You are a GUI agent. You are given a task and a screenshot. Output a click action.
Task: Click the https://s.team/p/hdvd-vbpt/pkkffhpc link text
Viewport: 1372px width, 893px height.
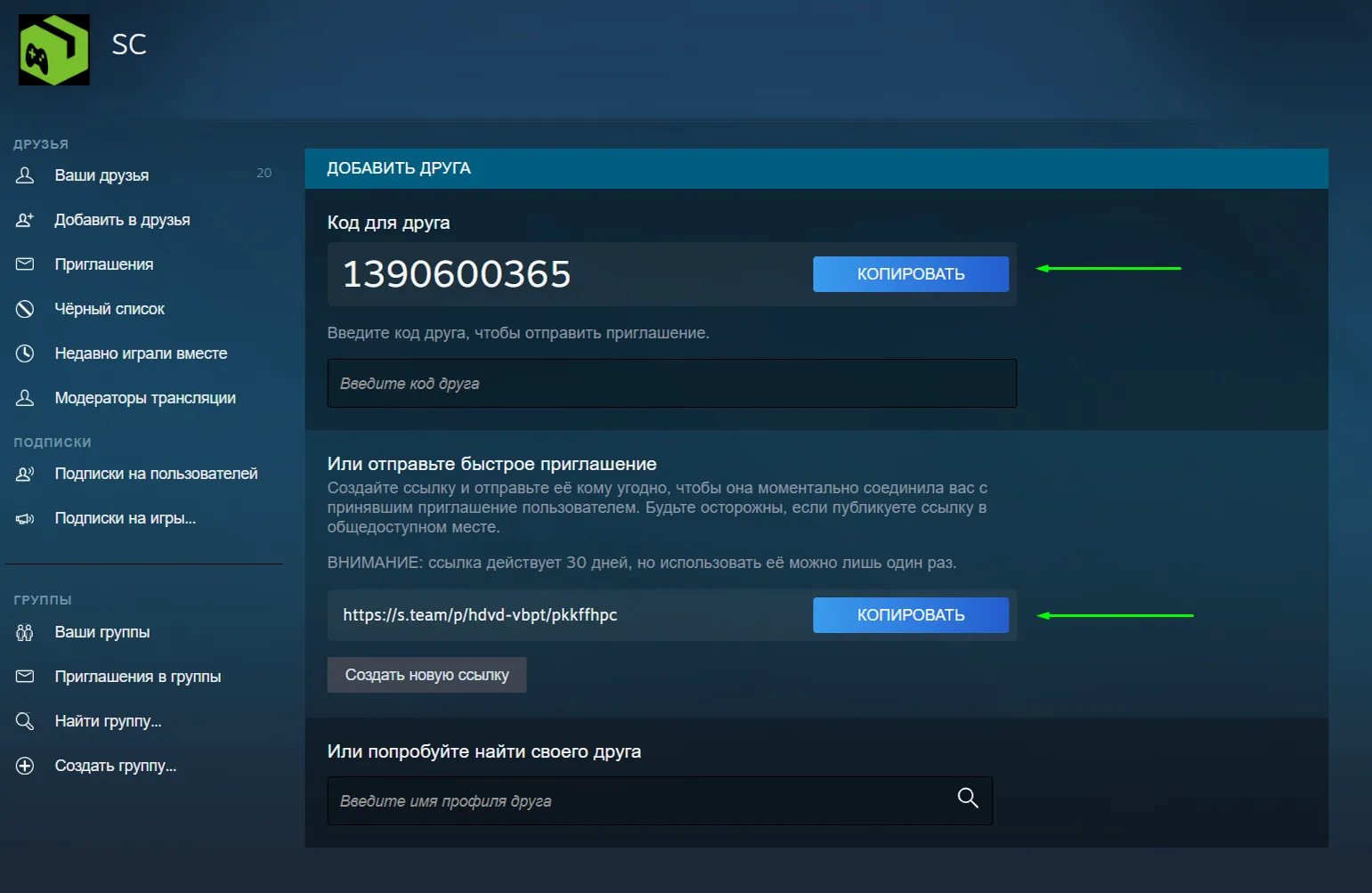click(480, 615)
